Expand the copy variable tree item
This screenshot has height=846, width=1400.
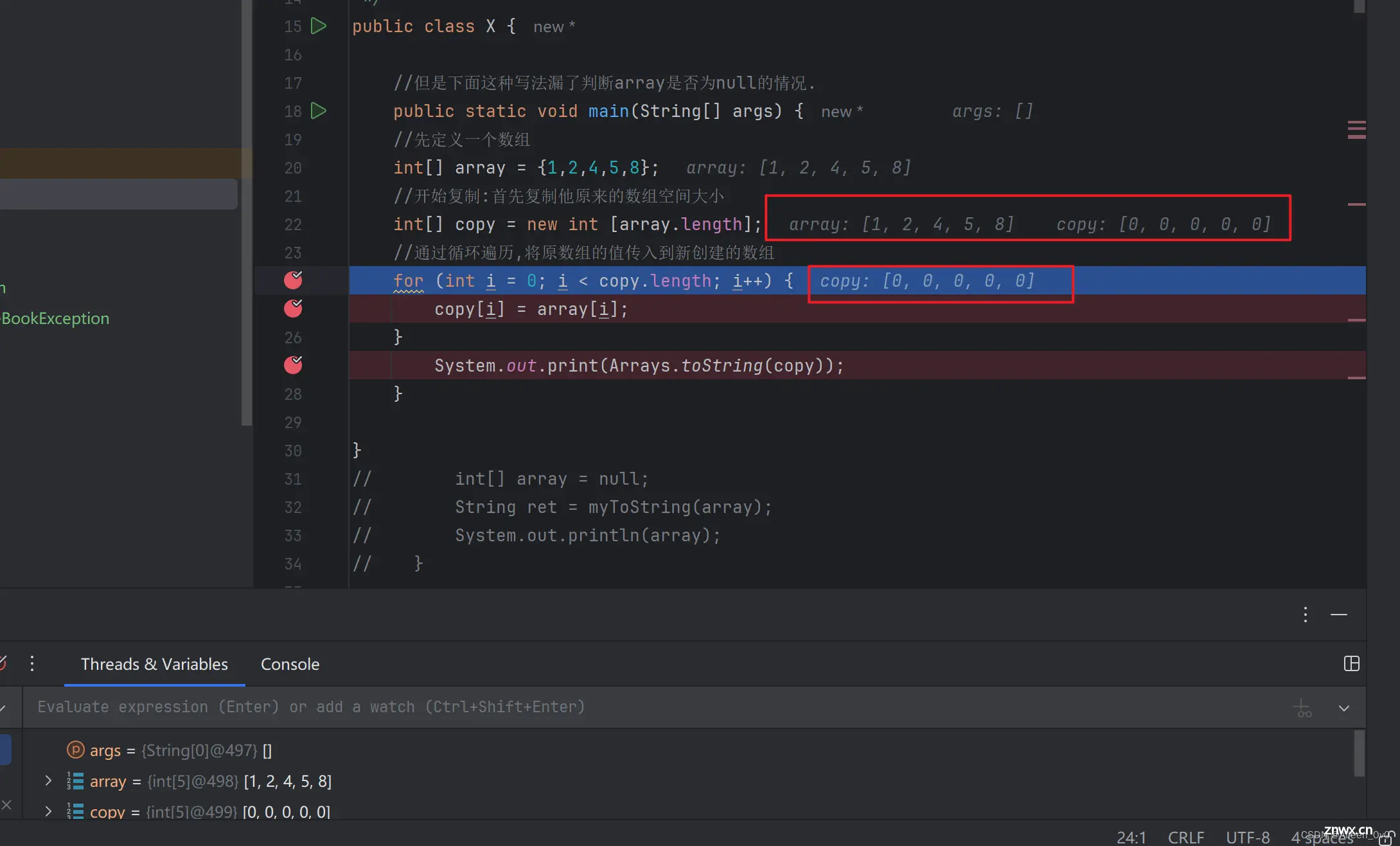pos(48,811)
